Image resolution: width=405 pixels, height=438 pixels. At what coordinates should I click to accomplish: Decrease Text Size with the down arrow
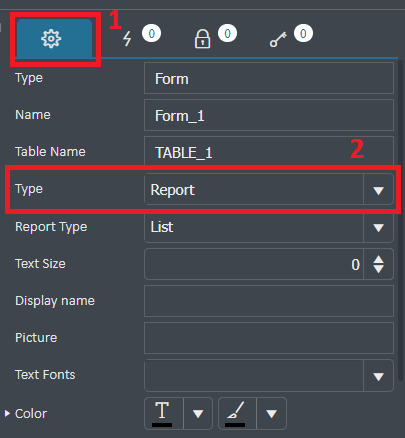[x=378, y=269]
